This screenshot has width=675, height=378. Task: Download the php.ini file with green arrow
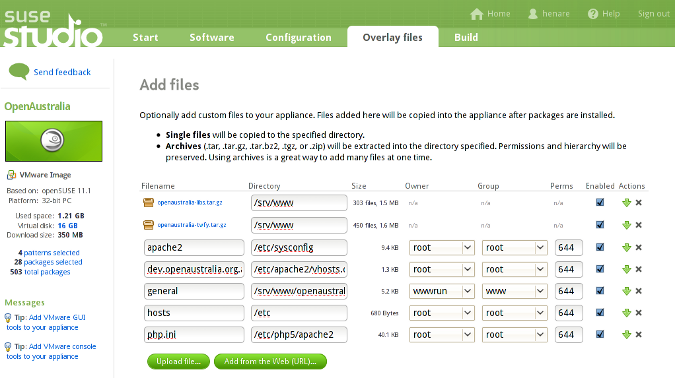[626, 334]
